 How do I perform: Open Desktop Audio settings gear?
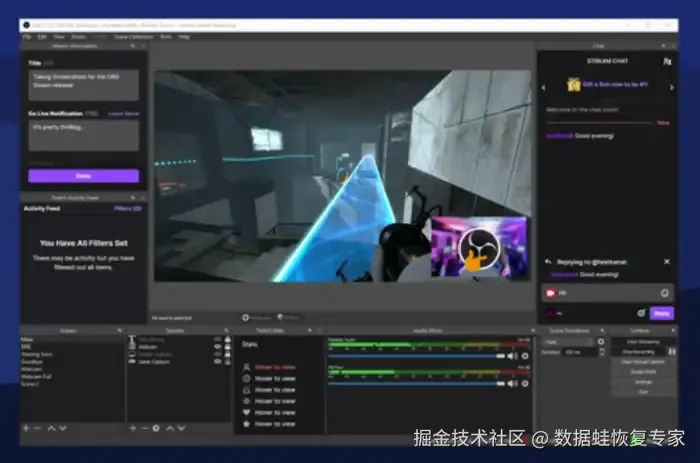pyautogui.click(x=525, y=356)
